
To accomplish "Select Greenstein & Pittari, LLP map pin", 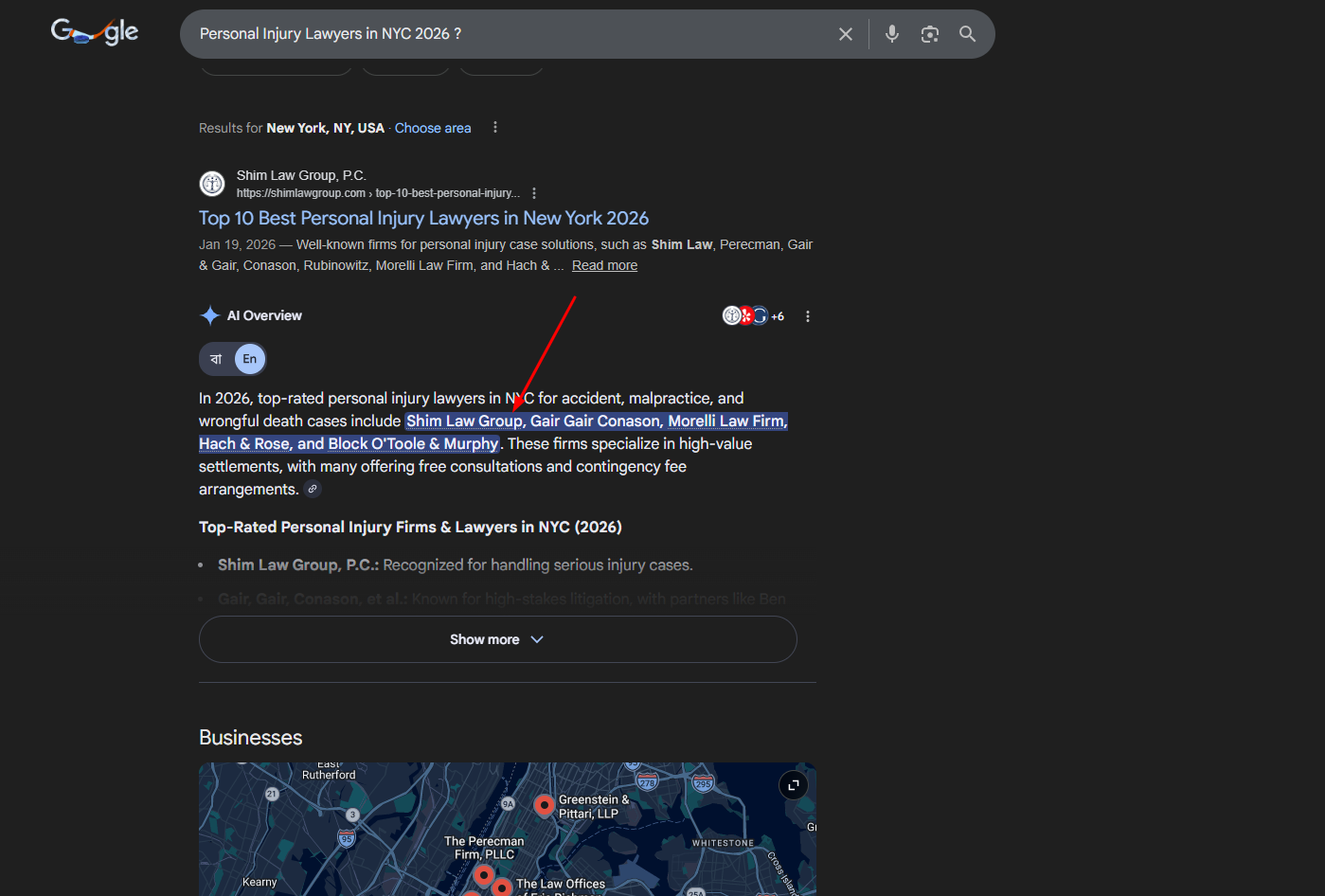I will pyautogui.click(x=544, y=805).
